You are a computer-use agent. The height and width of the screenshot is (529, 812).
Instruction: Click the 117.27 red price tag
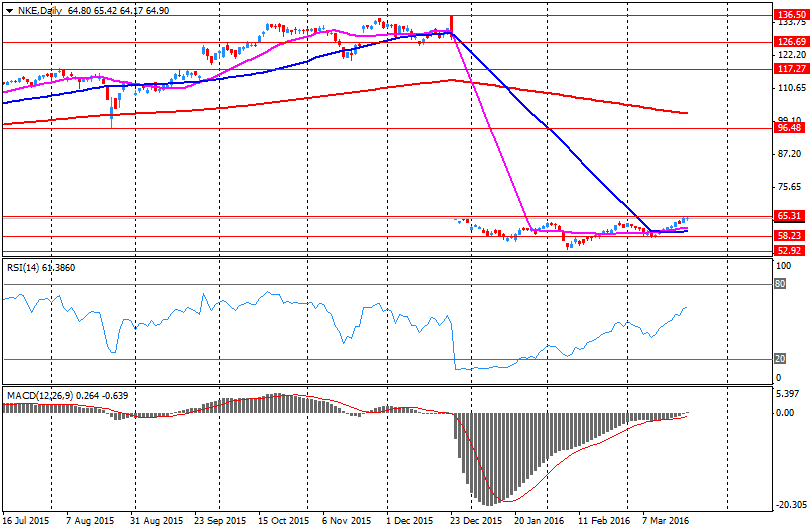790,69
